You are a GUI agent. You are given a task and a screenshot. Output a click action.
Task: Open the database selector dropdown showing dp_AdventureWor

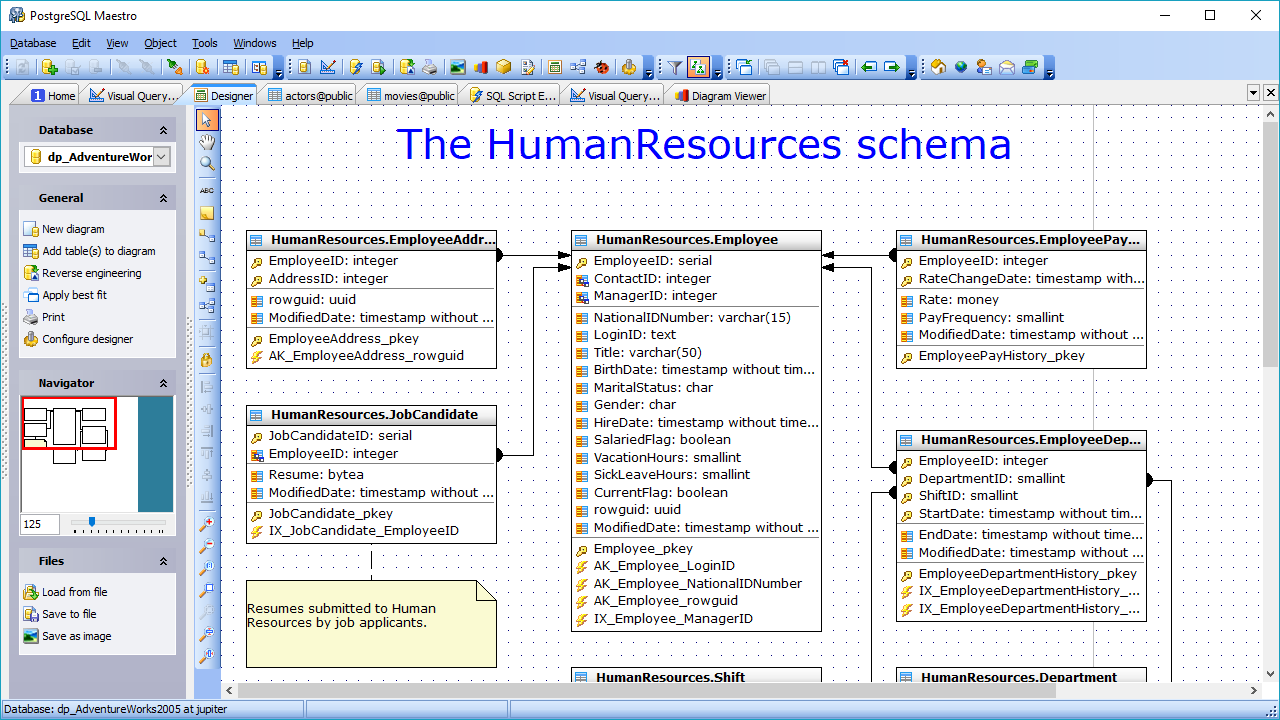(x=163, y=156)
